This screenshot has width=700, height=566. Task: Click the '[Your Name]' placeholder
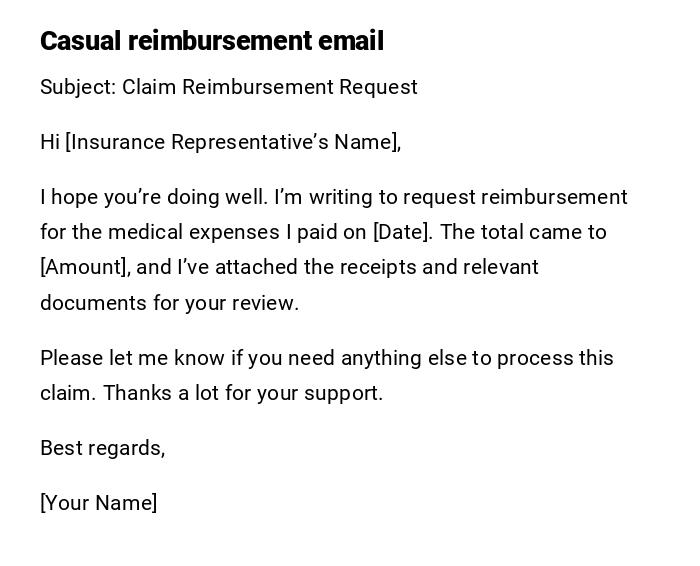tap(98, 503)
